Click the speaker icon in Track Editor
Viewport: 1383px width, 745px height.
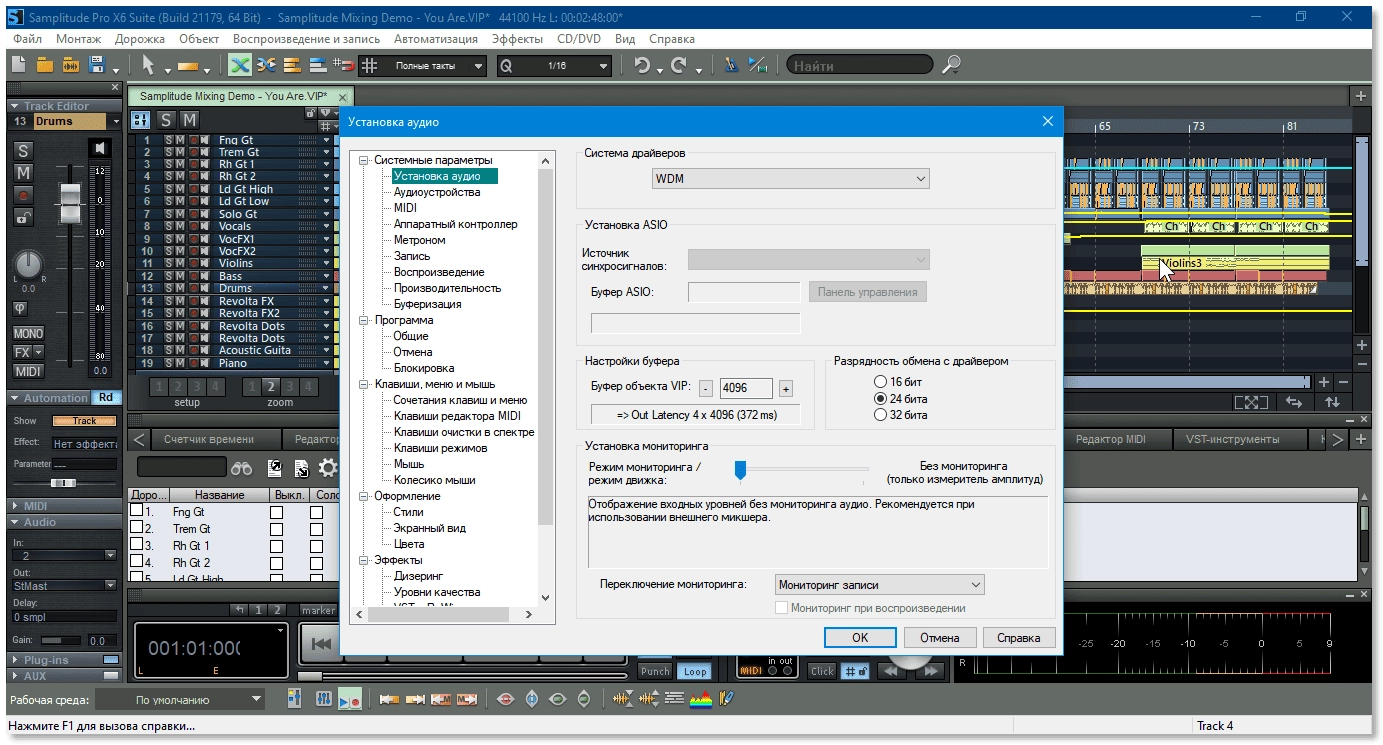click(100, 148)
